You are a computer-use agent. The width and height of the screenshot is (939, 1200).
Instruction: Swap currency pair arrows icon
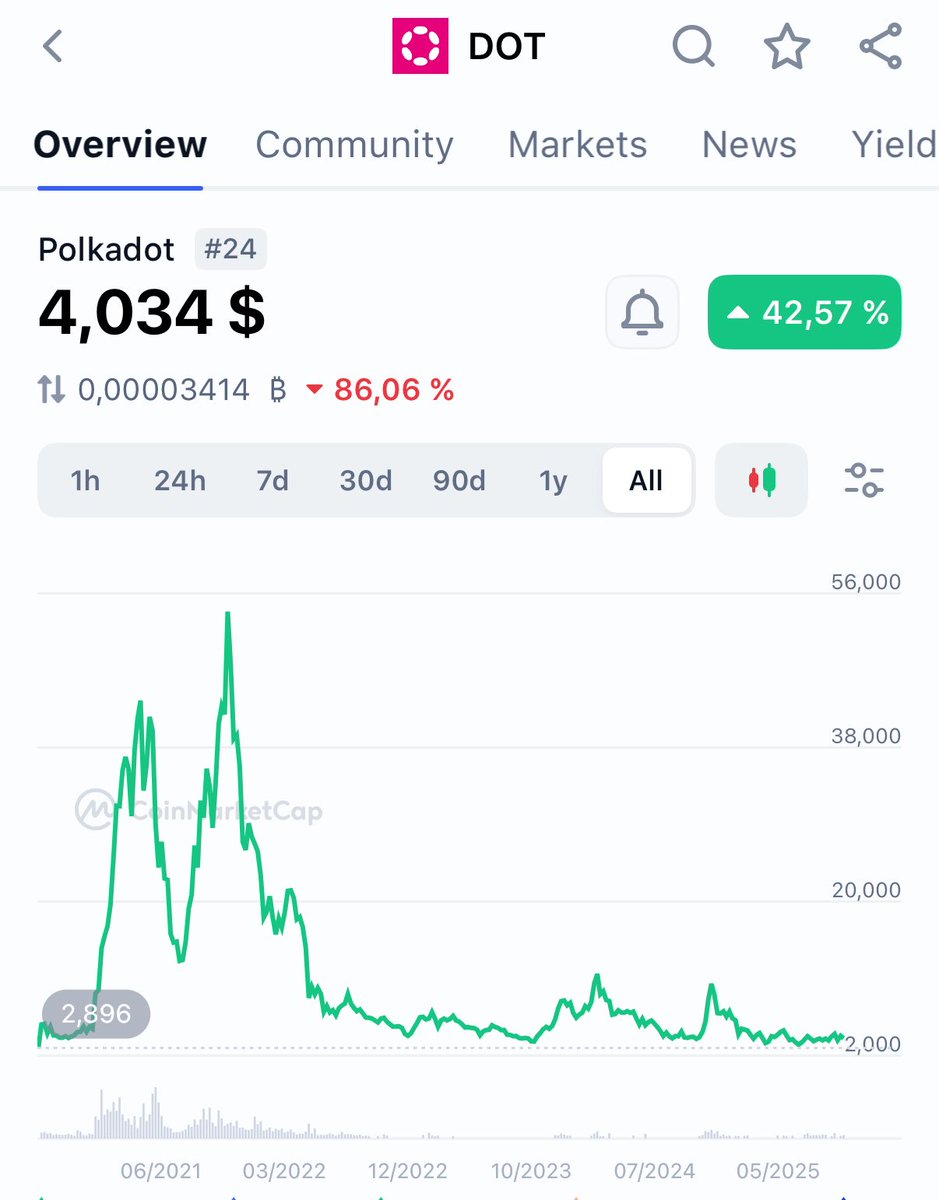(51, 390)
